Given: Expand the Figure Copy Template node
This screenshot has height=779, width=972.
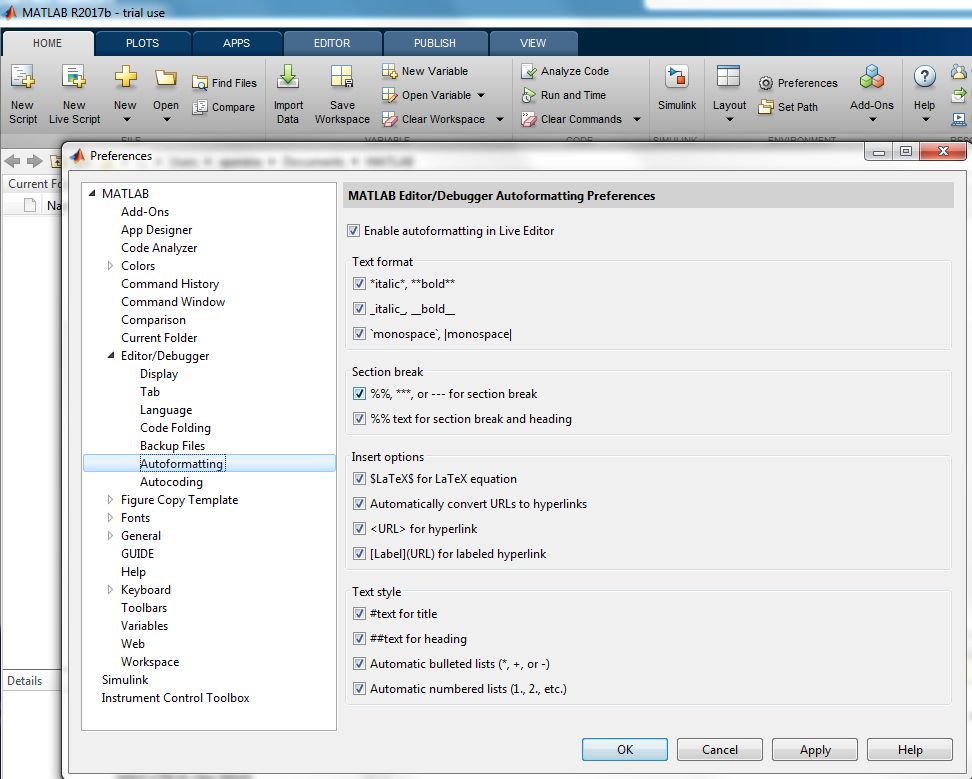Looking at the screenshot, I should click(x=110, y=500).
